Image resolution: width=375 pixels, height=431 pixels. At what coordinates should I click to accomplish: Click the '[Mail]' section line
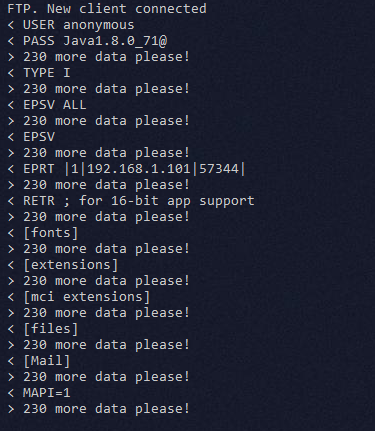click(x=39, y=361)
